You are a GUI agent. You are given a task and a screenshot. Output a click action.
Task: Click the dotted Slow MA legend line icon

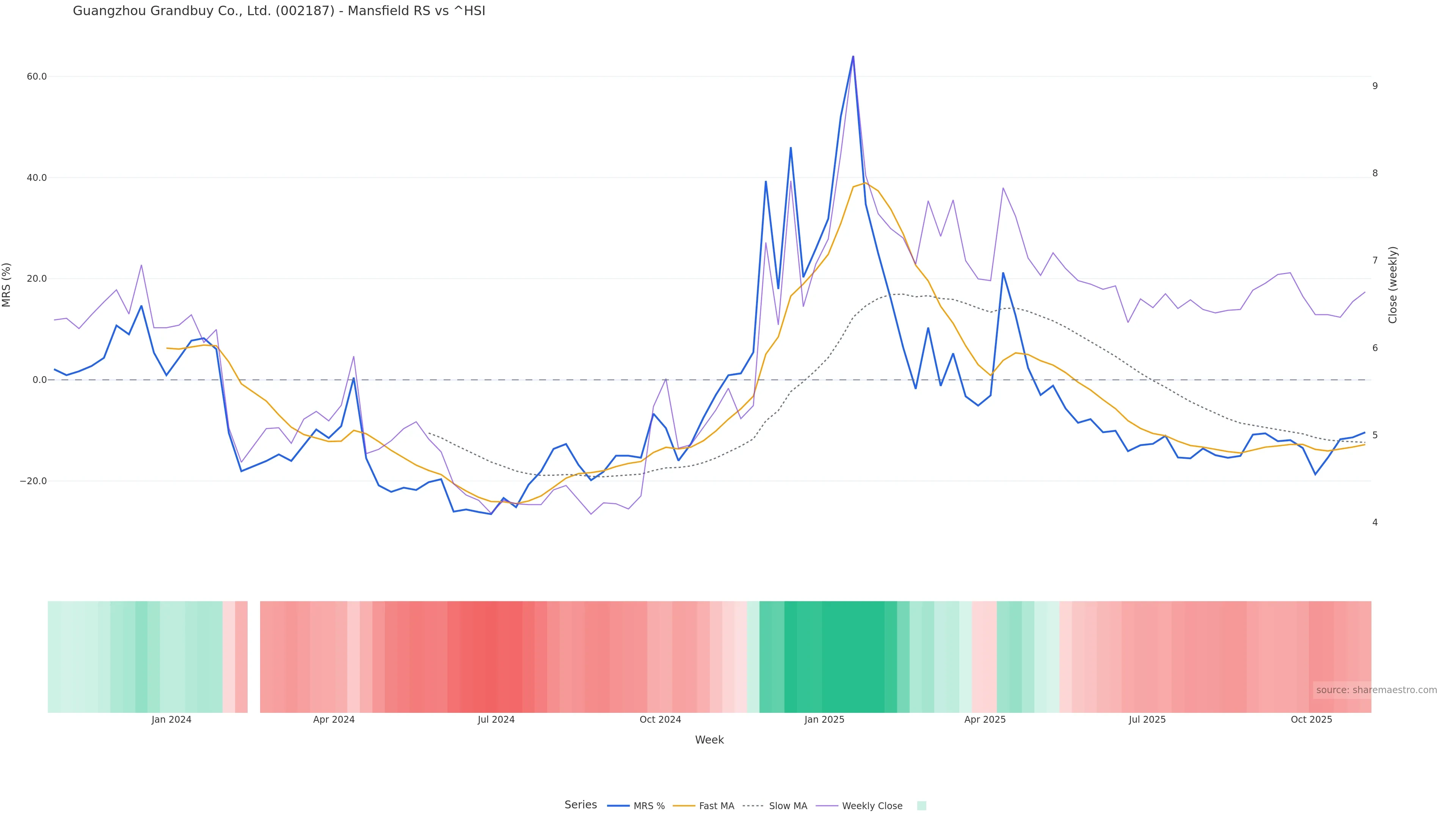753,806
